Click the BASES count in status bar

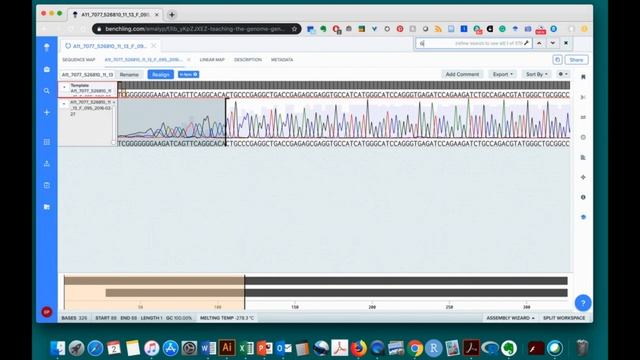click(x=74, y=318)
